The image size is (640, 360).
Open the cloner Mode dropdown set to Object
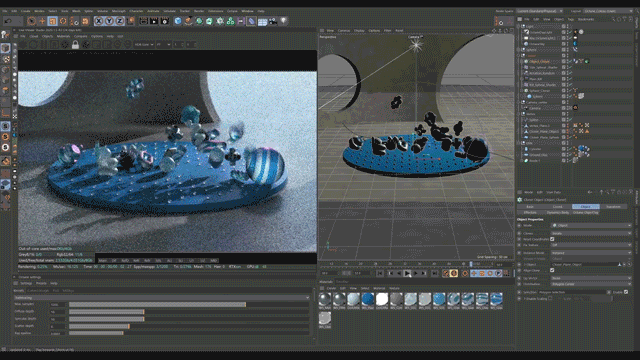pos(591,225)
